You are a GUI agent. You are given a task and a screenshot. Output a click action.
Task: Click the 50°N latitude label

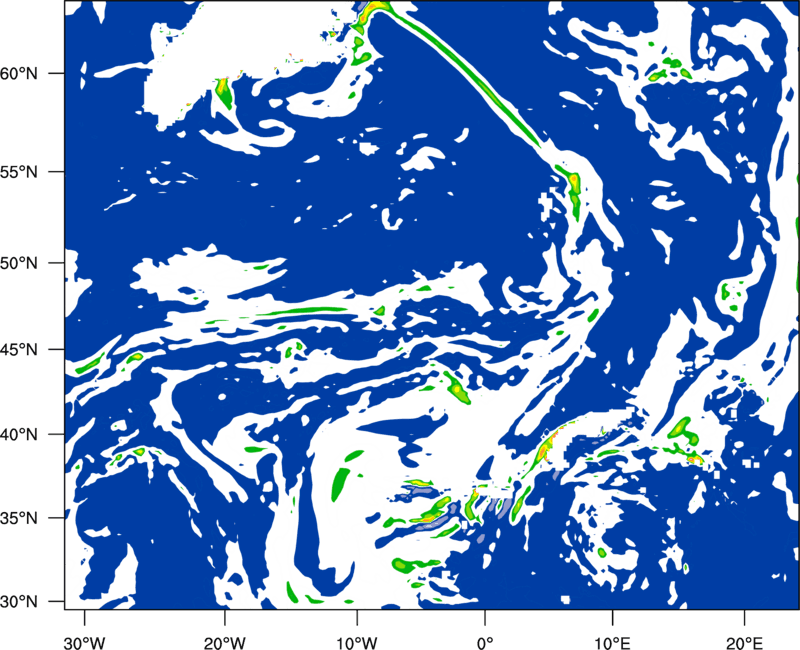tap(19, 263)
